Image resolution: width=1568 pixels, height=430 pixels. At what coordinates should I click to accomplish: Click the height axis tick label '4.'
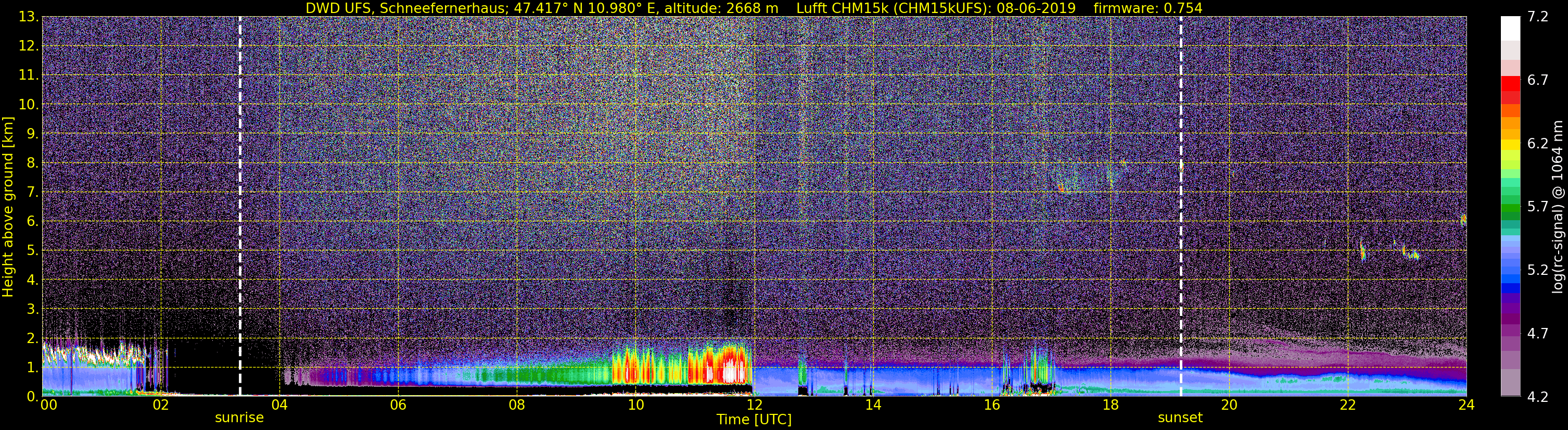32,280
